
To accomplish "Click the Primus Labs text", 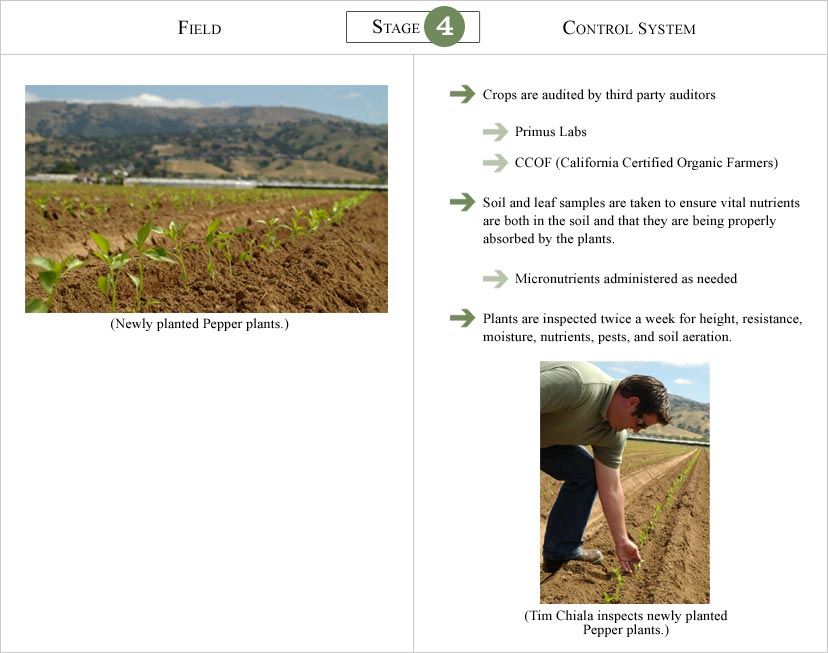I will coord(551,131).
